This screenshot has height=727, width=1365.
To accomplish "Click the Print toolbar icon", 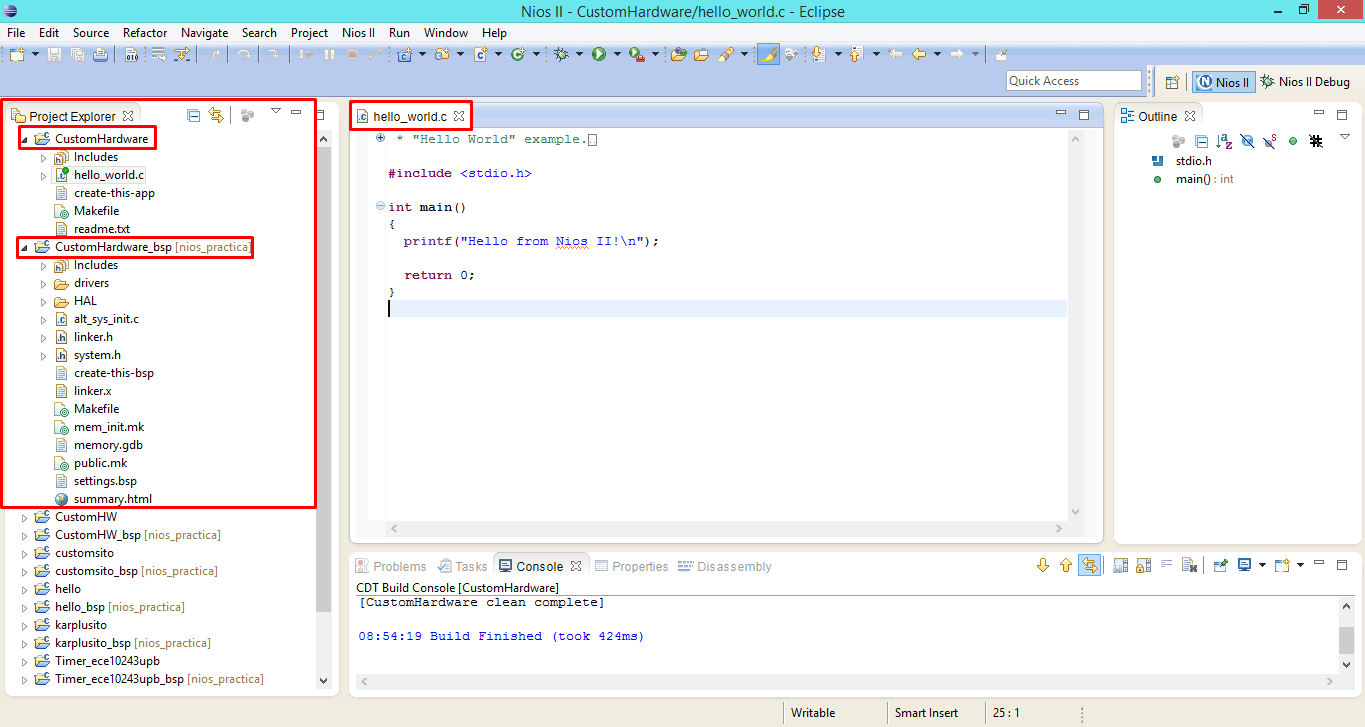I will pos(100,54).
